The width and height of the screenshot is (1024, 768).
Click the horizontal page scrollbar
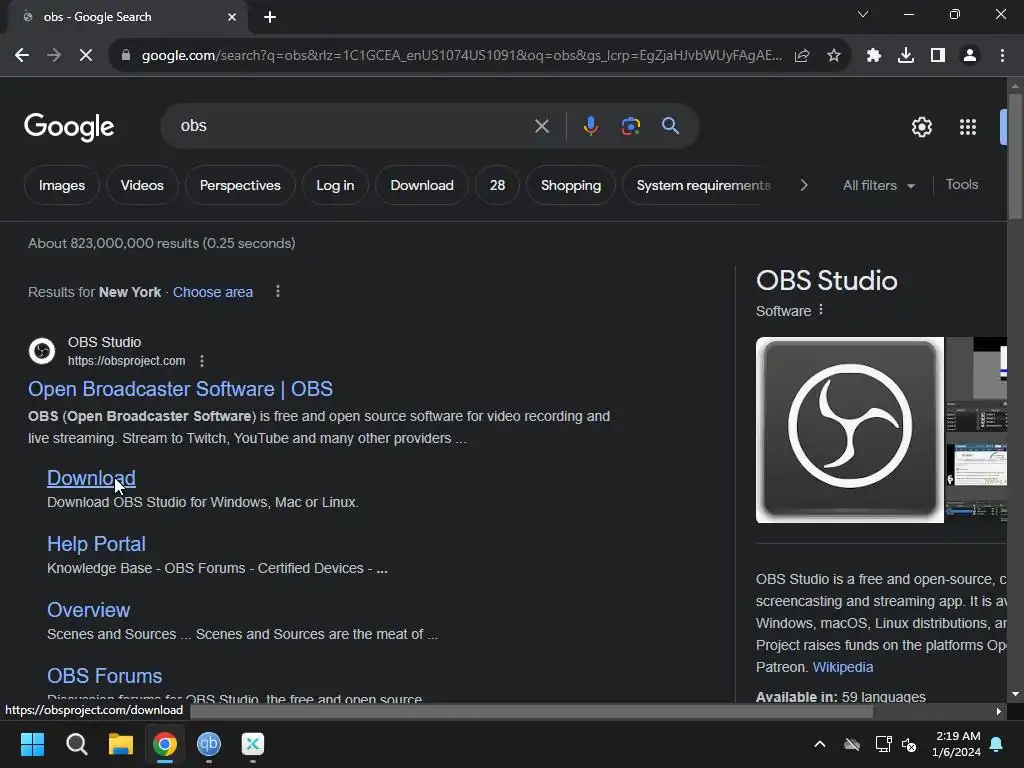pyautogui.click(x=531, y=711)
